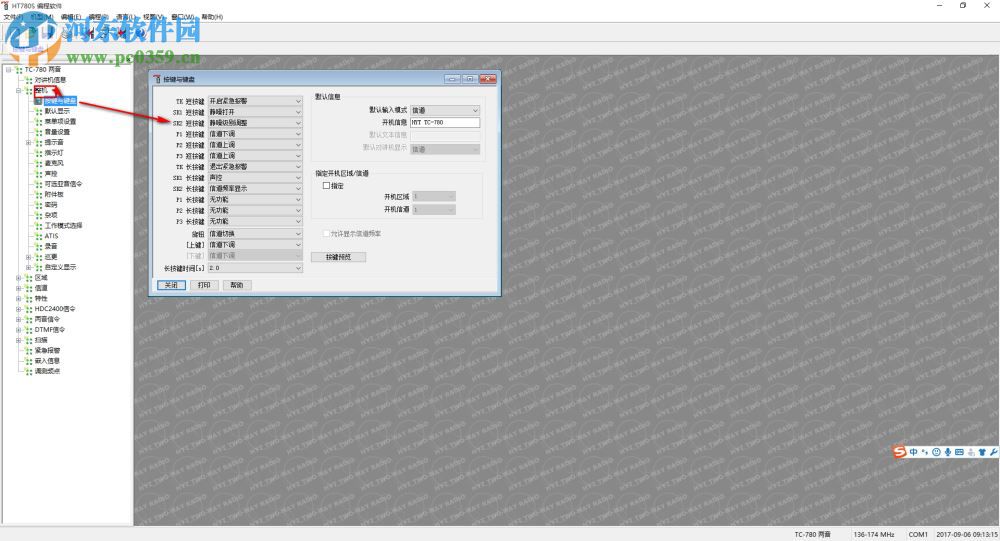
Task: Click the 打印 button
Action: pos(204,285)
